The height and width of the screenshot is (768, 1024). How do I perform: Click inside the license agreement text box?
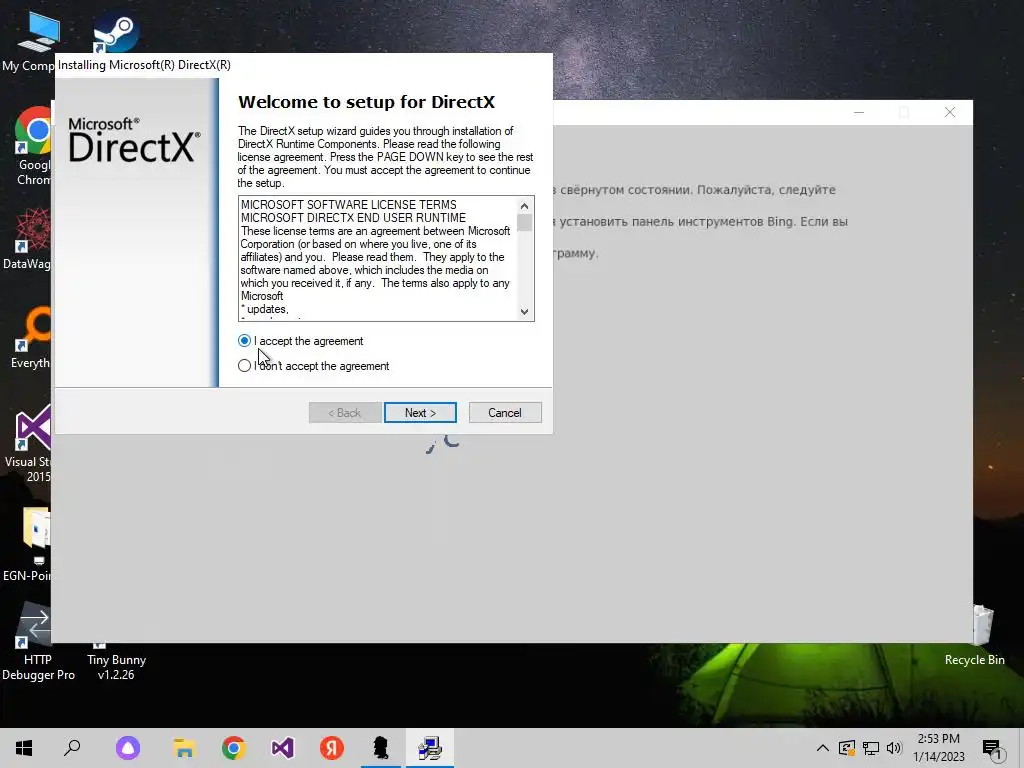pyautogui.click(x=378, y=258)
